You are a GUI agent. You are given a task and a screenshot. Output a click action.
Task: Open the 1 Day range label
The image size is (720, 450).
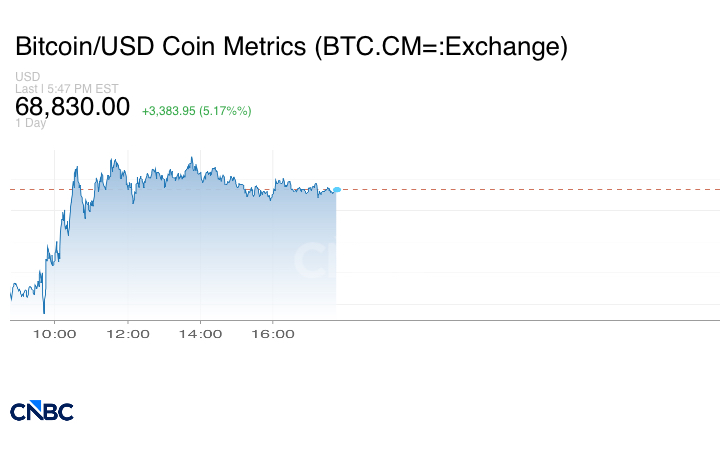(x=30, y=123)
